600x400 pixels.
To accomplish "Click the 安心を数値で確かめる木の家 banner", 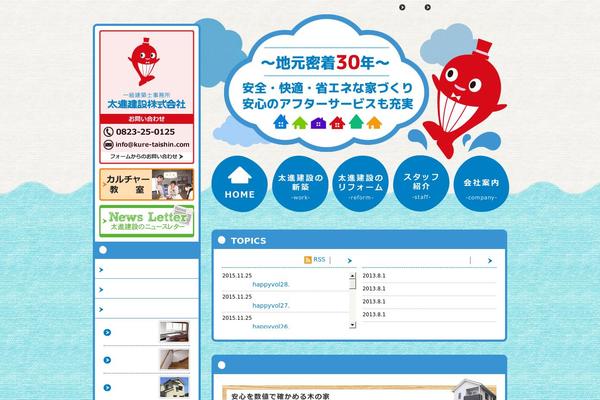I will (359, 393).
